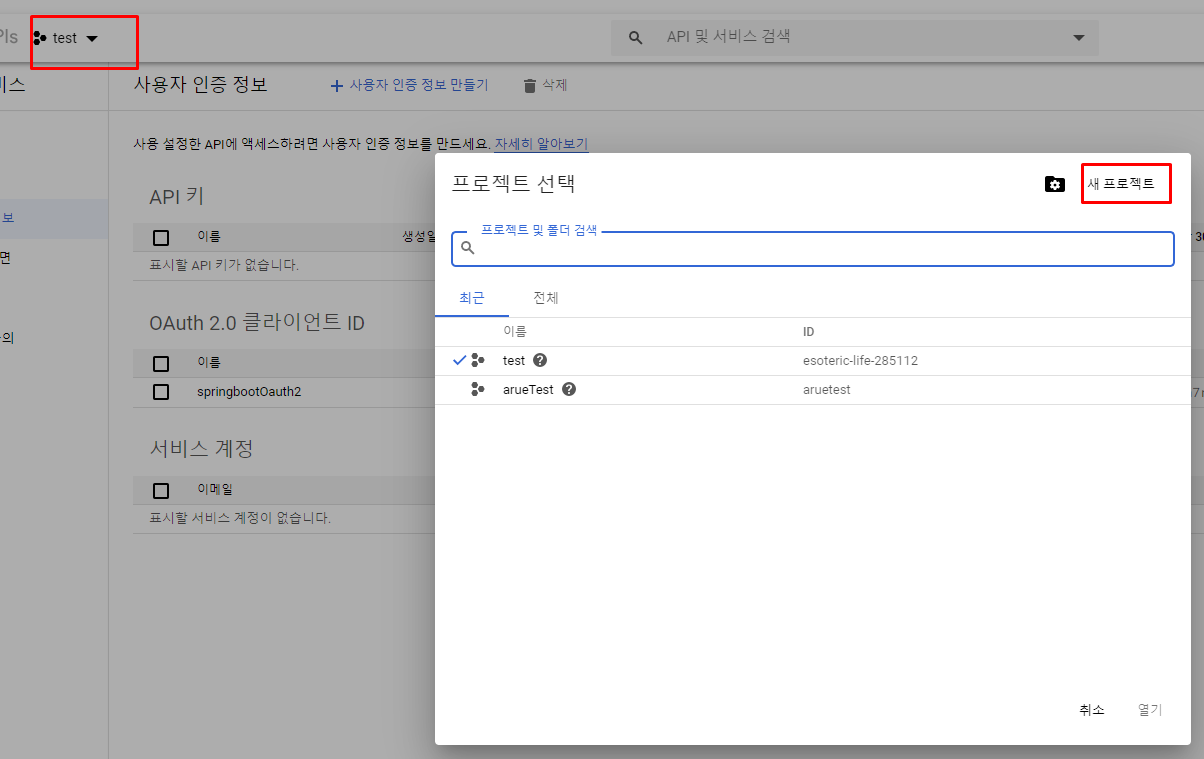Click the help icon next to test project

(x=540, y=360)
